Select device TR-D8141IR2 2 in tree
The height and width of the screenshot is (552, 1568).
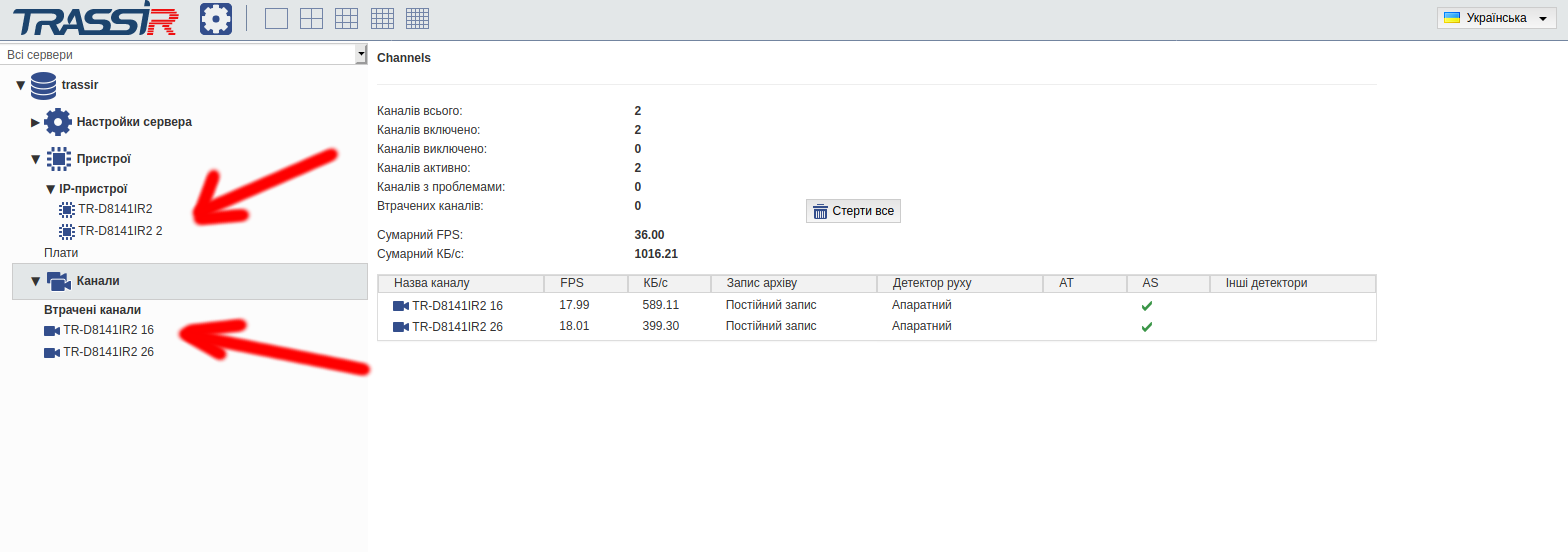click(x=119, y=231)
